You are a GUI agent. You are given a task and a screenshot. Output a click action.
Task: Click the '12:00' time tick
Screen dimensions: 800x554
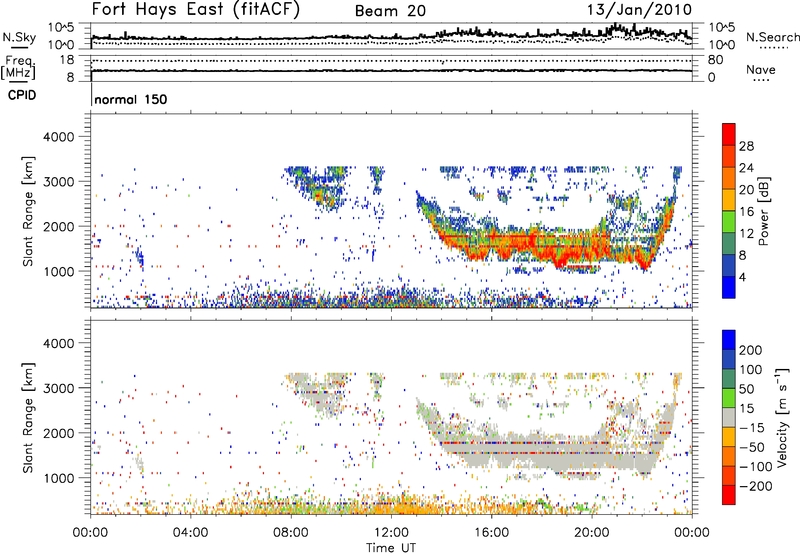click(x=391, y=533)
